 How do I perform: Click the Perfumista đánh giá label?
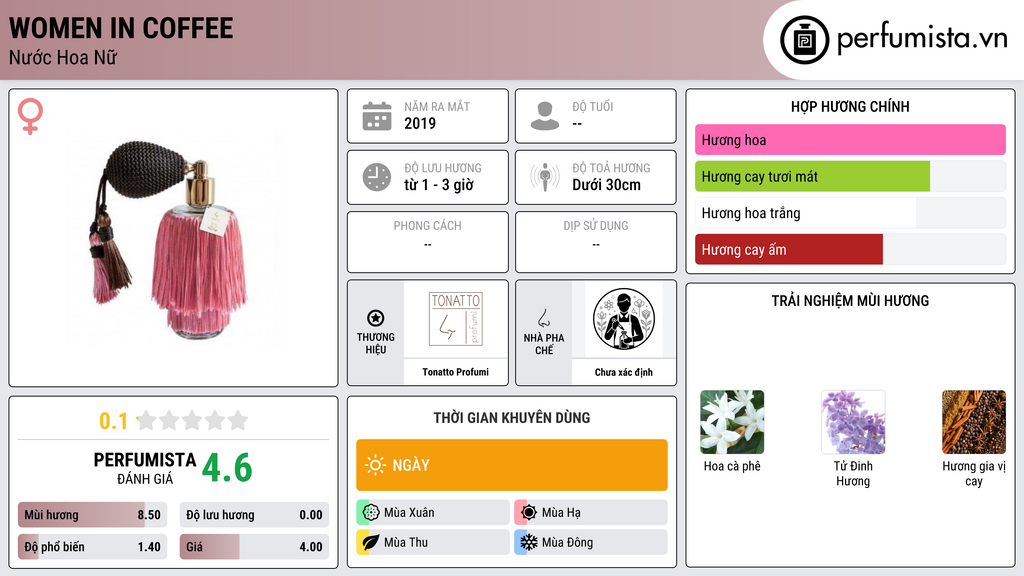tap(144, 468)
